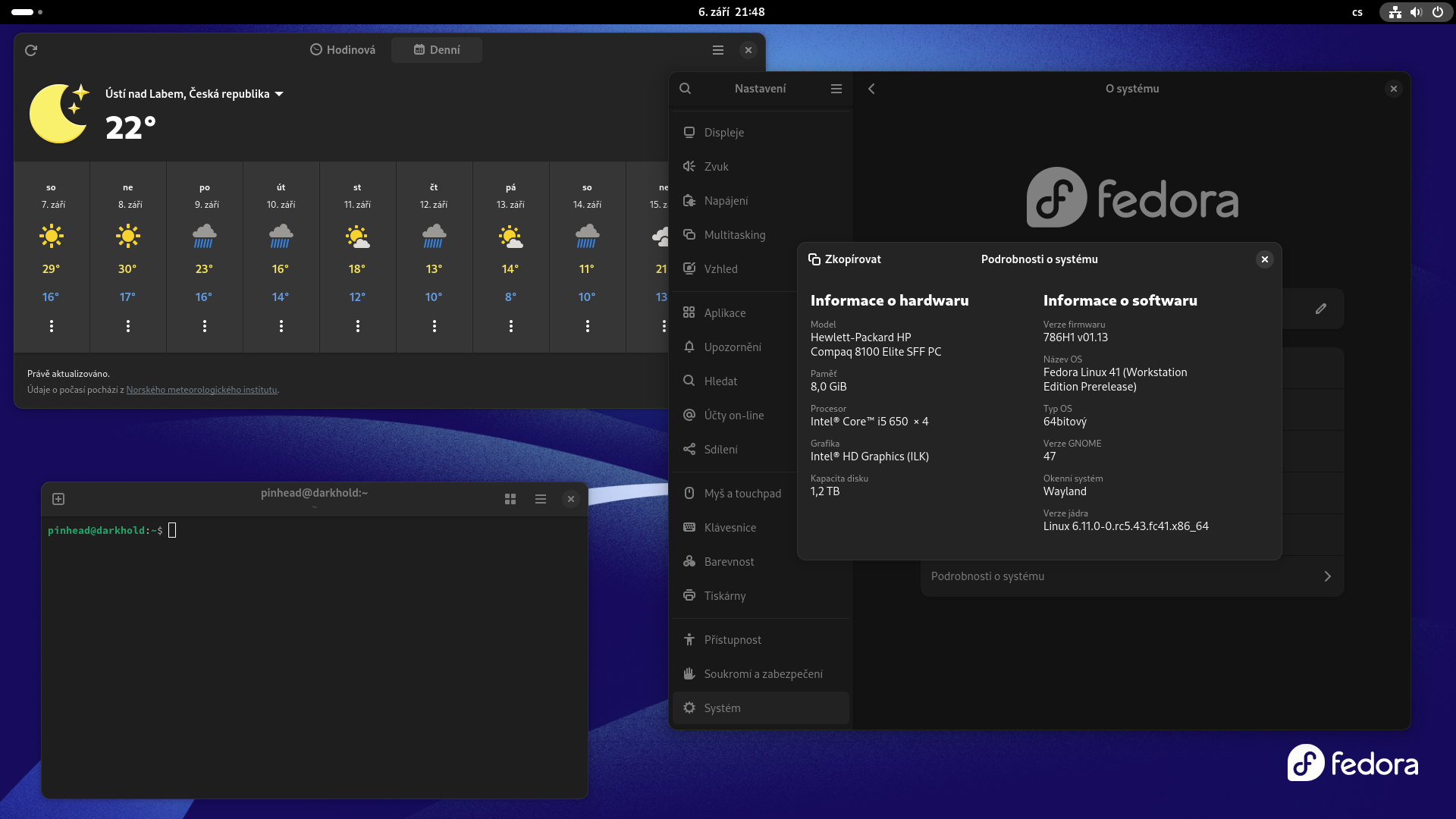Click the Přístupnost accessibility icon
The height and width of the screenshot is (819, 1456).
click(x=689, y=639)
